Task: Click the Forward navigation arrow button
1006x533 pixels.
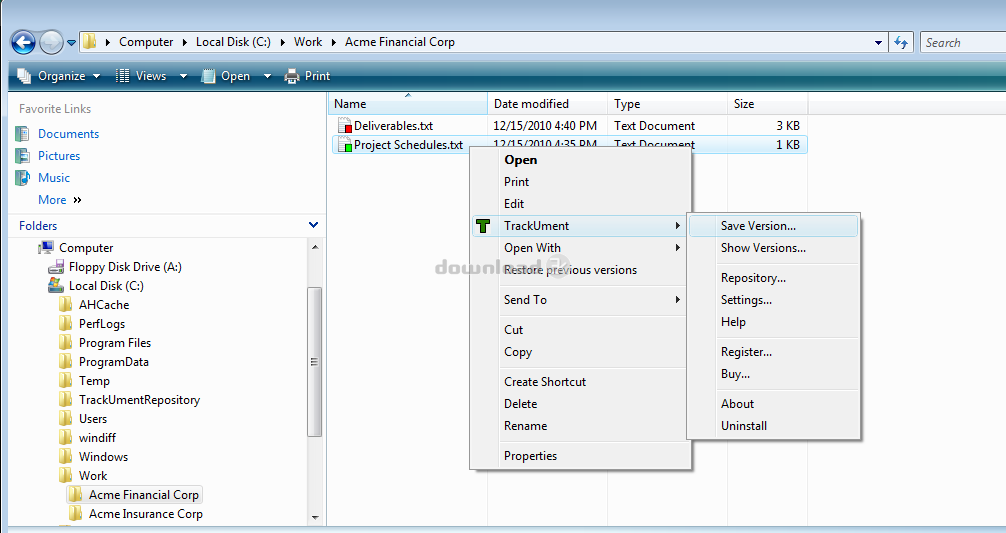Action: click(51, 43)
